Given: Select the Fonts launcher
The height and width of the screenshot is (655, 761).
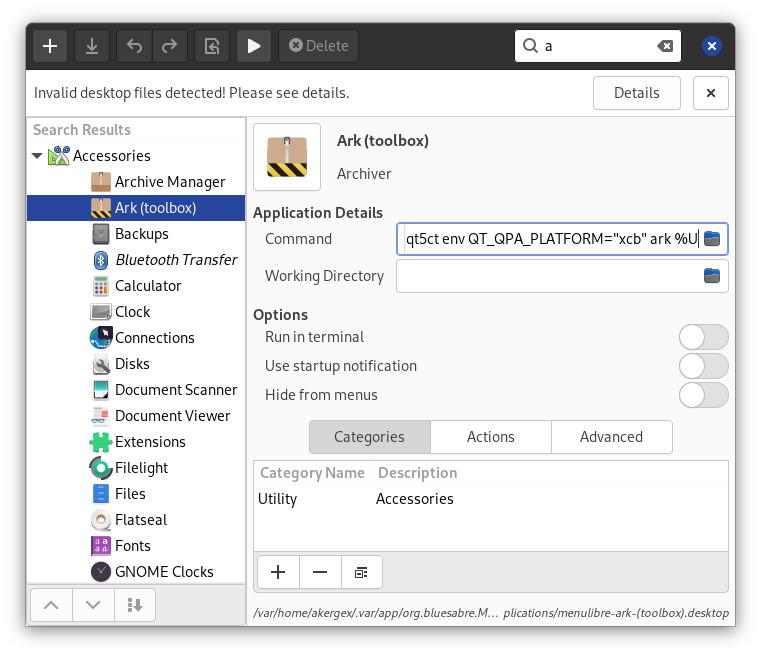Looking at the screenshot, I should 136,546.
